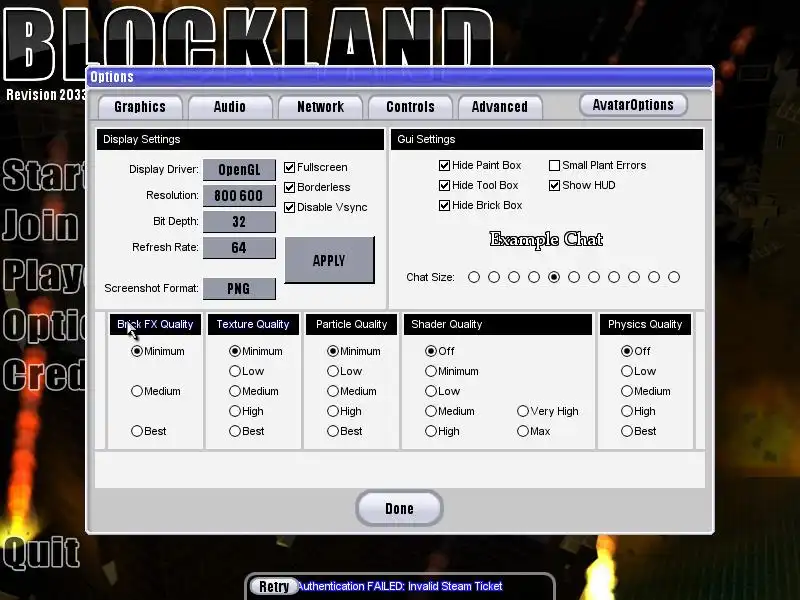The width and height of the screenshot is (800, 600).
Task: Select Minimum under Brick FX Quality
Action: 137,351
